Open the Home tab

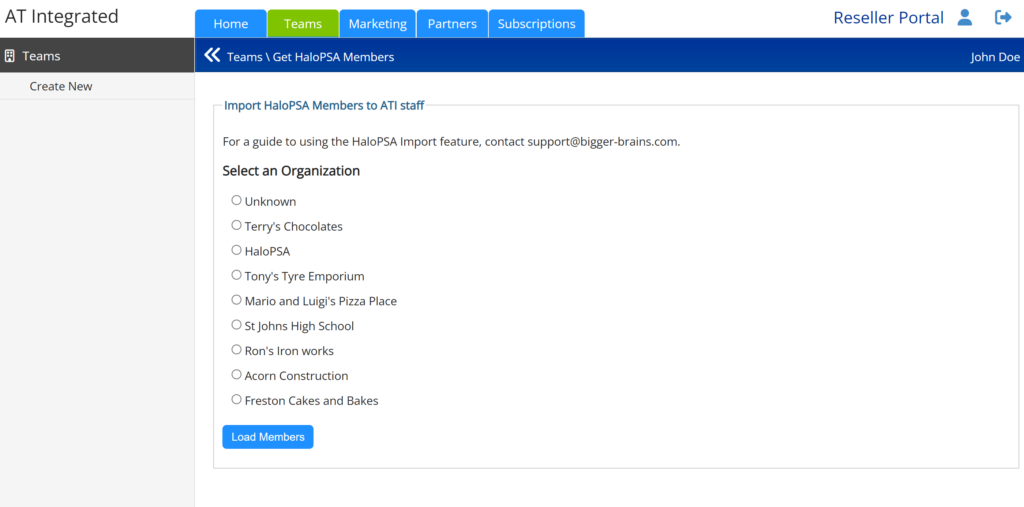(231, 24)
